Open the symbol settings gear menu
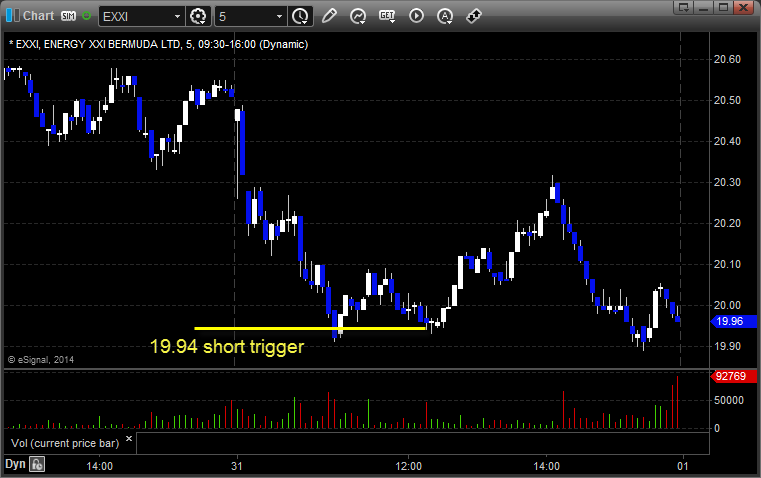The width and height of the screenshot is (761, 478). (198, 16)
